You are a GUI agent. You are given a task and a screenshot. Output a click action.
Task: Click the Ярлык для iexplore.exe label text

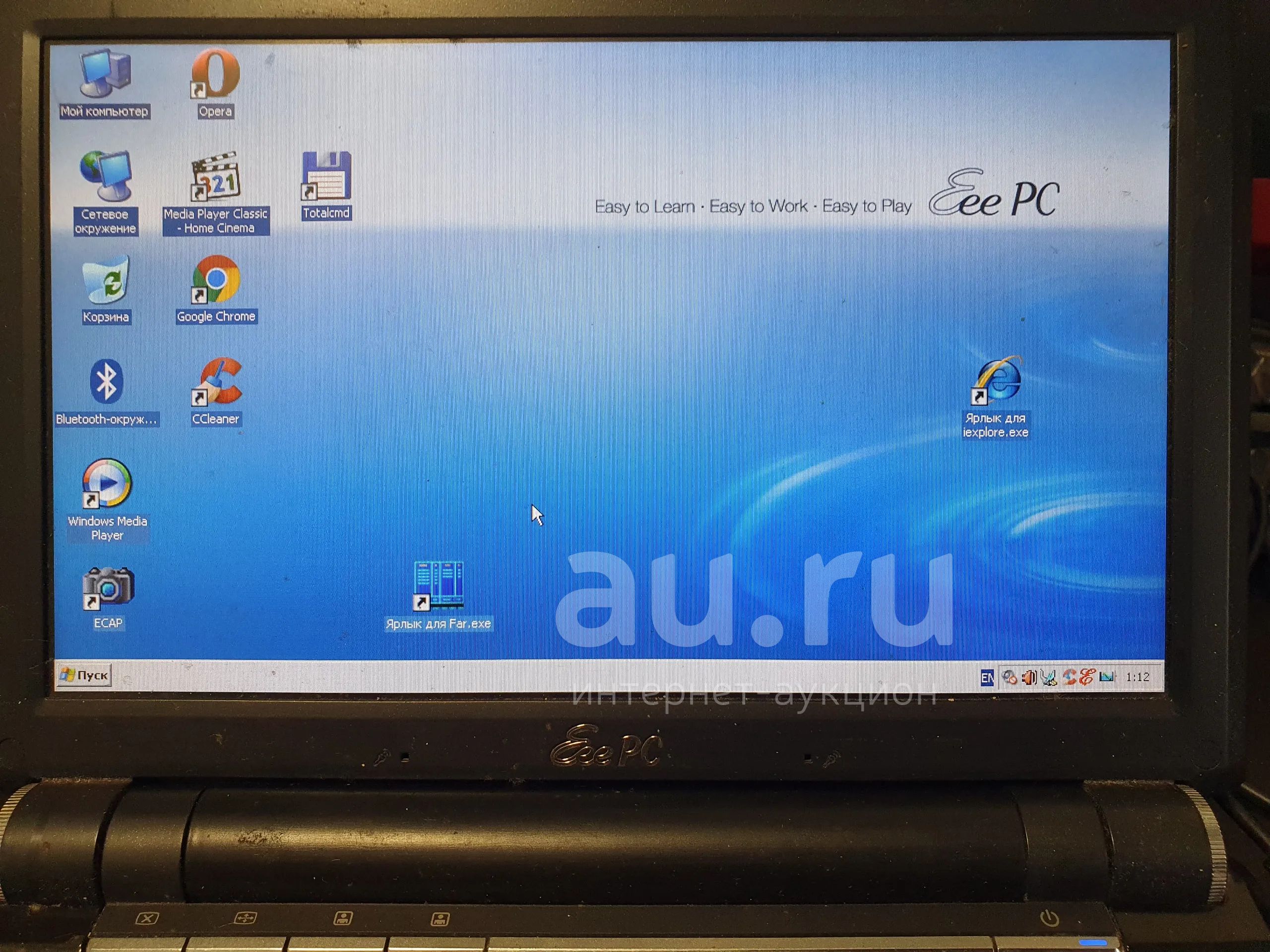[x=996, y=425]
